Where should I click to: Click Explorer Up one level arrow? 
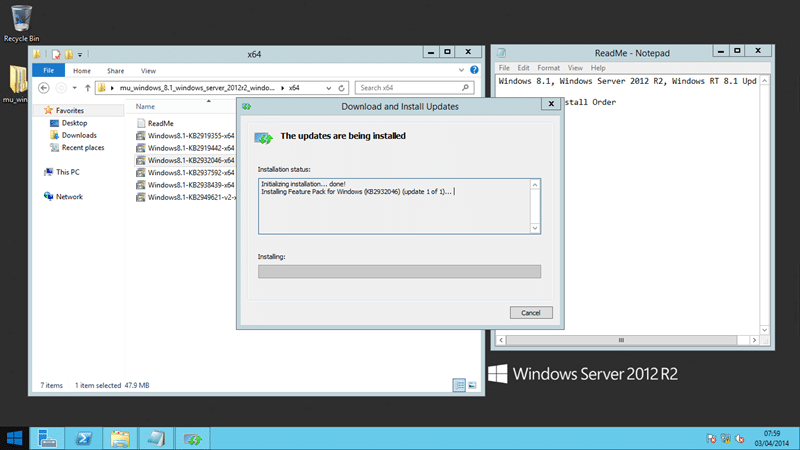87,88
